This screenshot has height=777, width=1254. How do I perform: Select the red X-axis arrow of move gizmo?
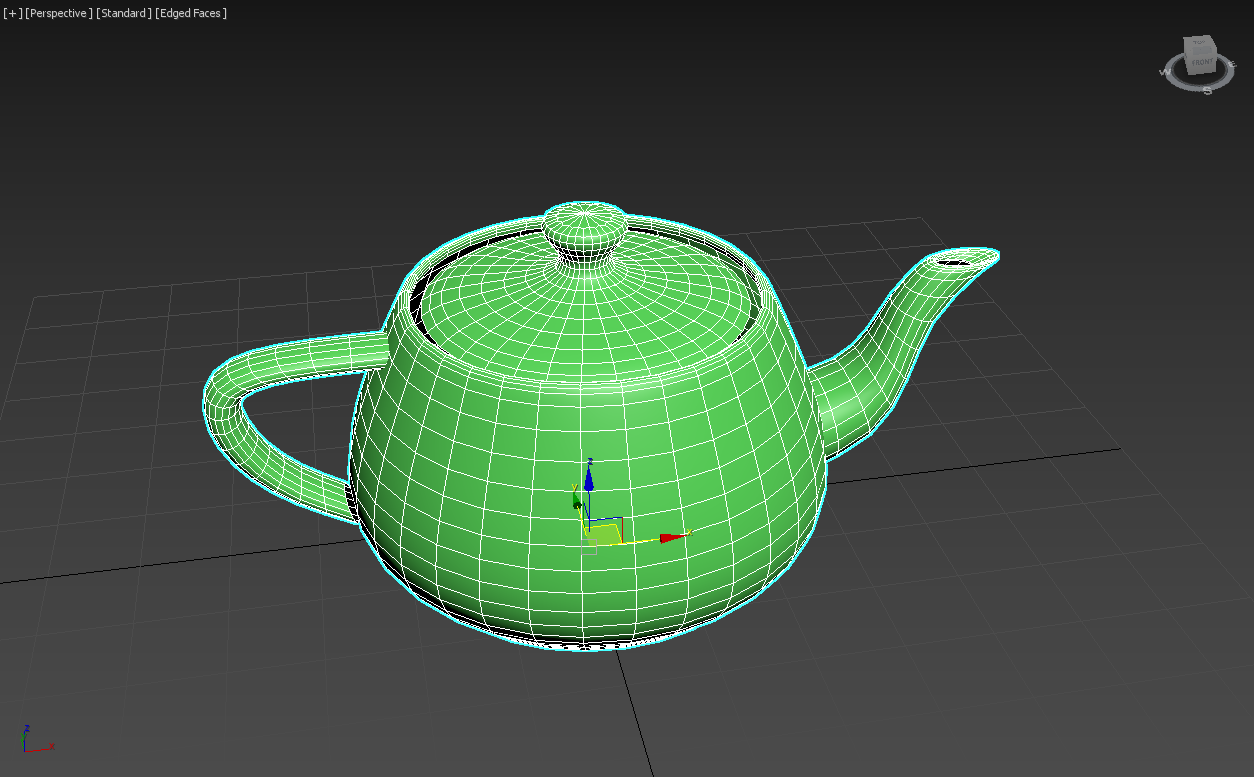[x=673, y=538]
